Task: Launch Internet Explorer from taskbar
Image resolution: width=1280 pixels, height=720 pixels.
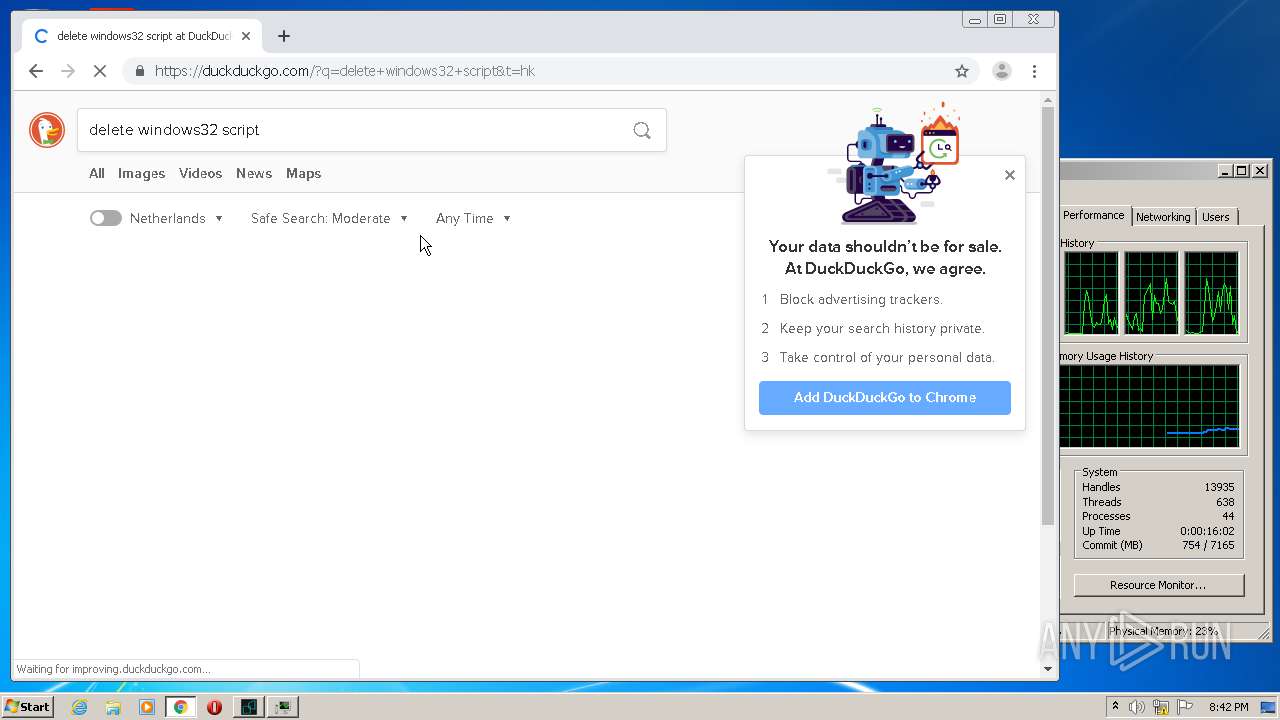Action: (79, 707)
